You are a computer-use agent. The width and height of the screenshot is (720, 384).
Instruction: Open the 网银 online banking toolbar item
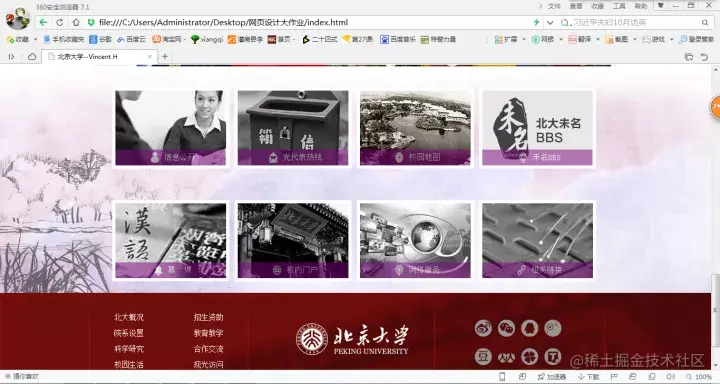click(543, 40)
